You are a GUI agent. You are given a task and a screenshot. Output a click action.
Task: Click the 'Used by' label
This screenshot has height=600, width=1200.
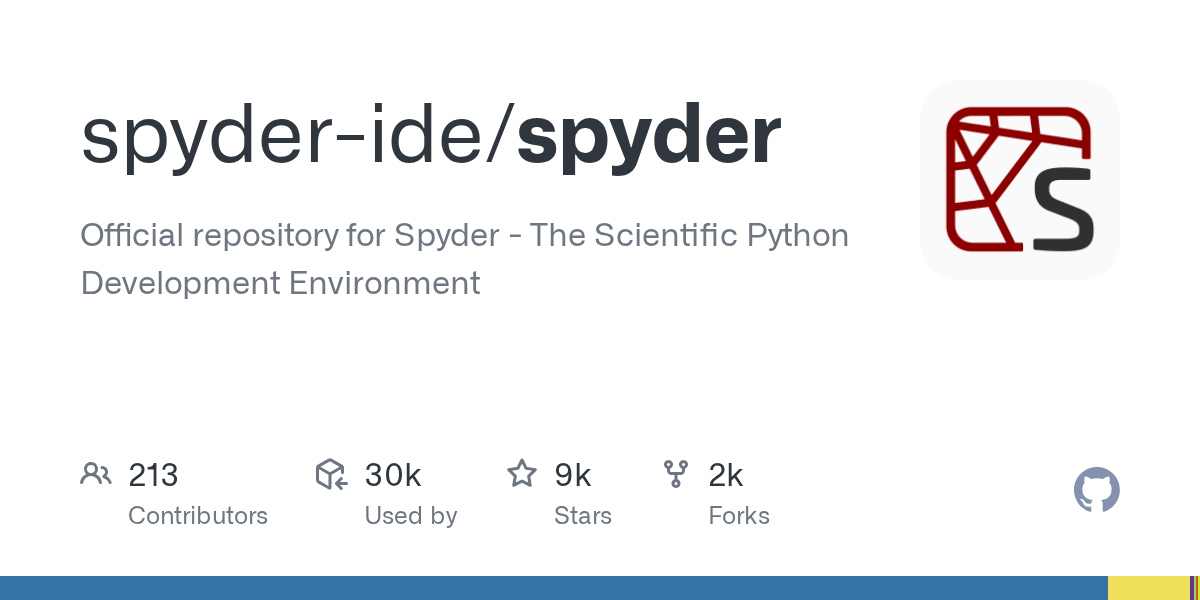click(410, 516)
